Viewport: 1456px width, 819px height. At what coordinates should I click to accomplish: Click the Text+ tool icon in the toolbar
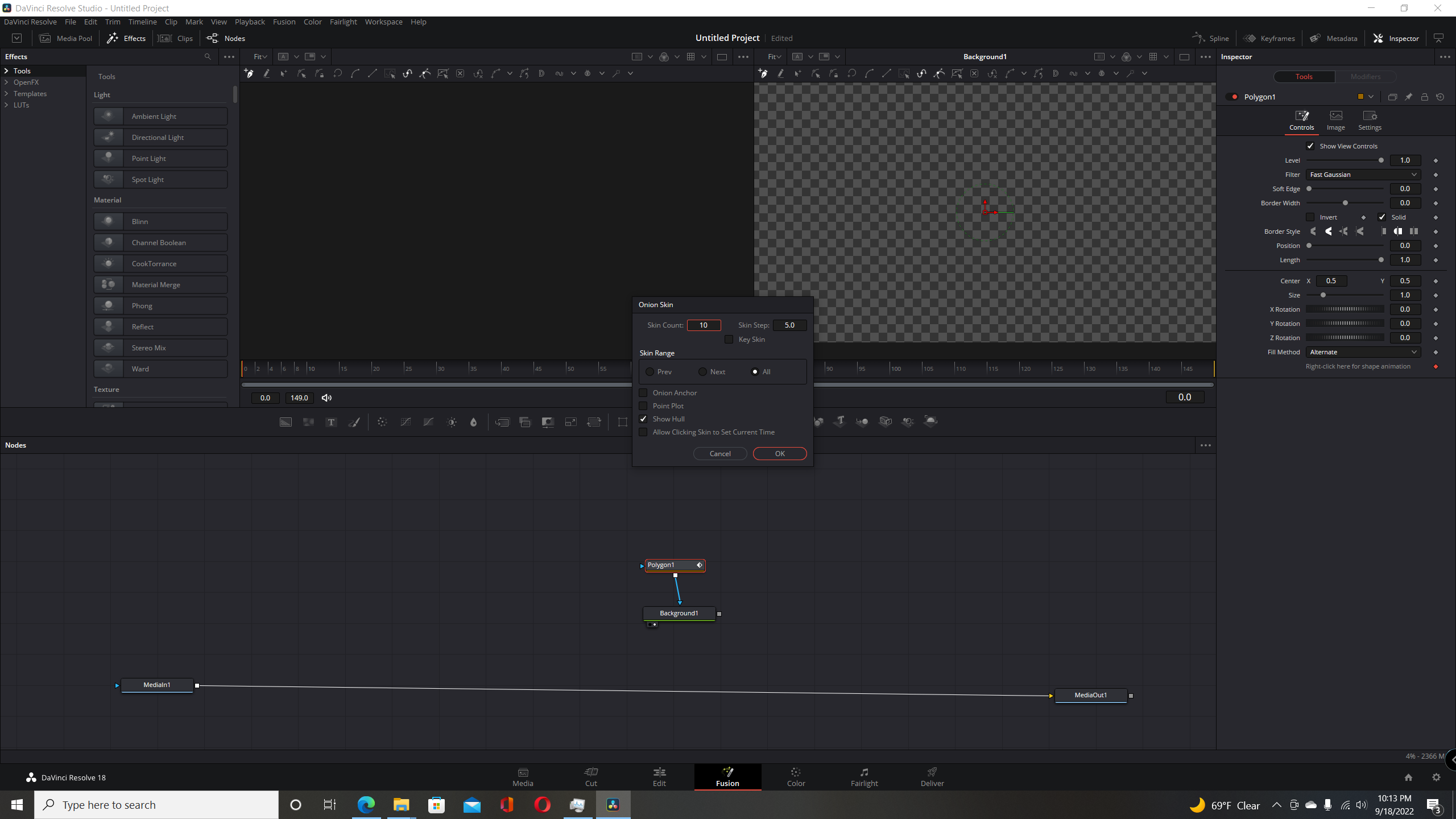331,422
